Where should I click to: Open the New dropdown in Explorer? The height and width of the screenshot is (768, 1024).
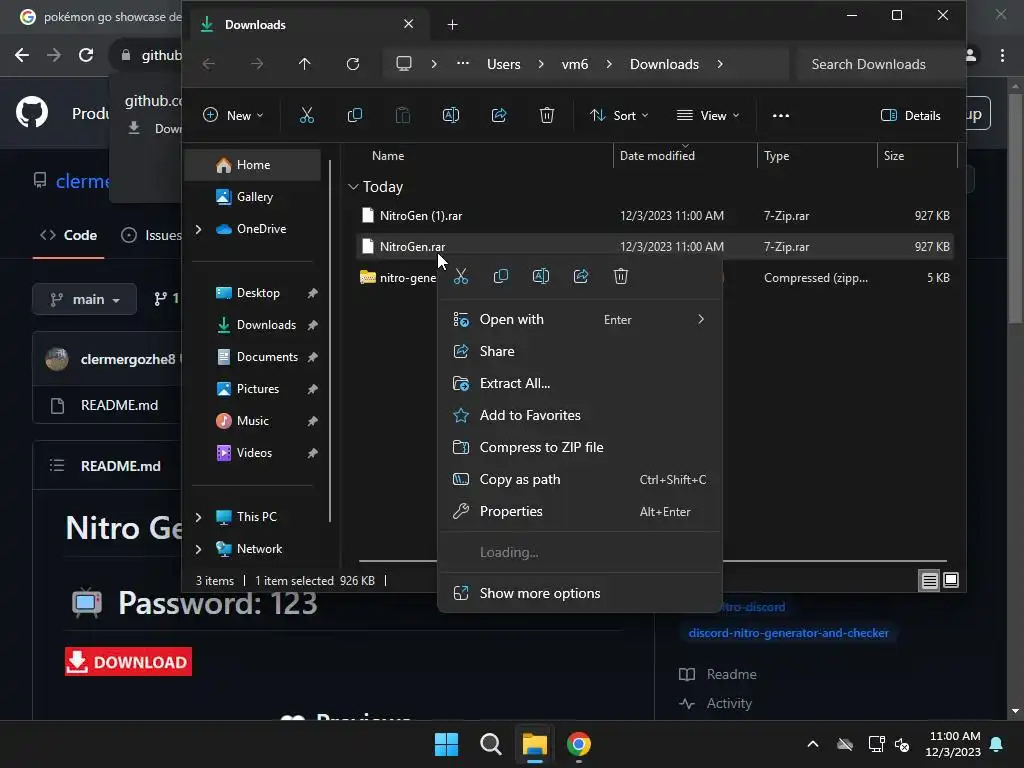tap(233, 116)
